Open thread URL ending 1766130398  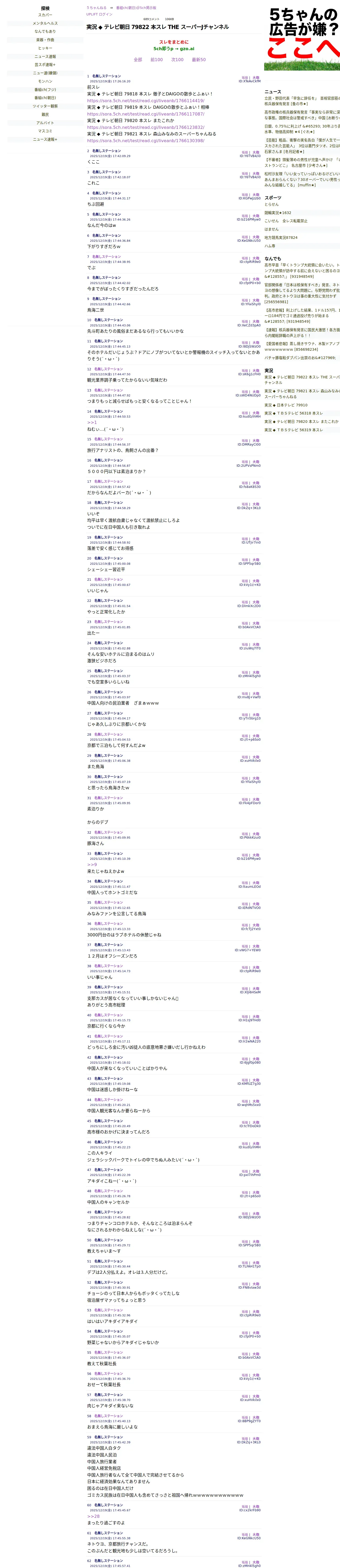146,141
